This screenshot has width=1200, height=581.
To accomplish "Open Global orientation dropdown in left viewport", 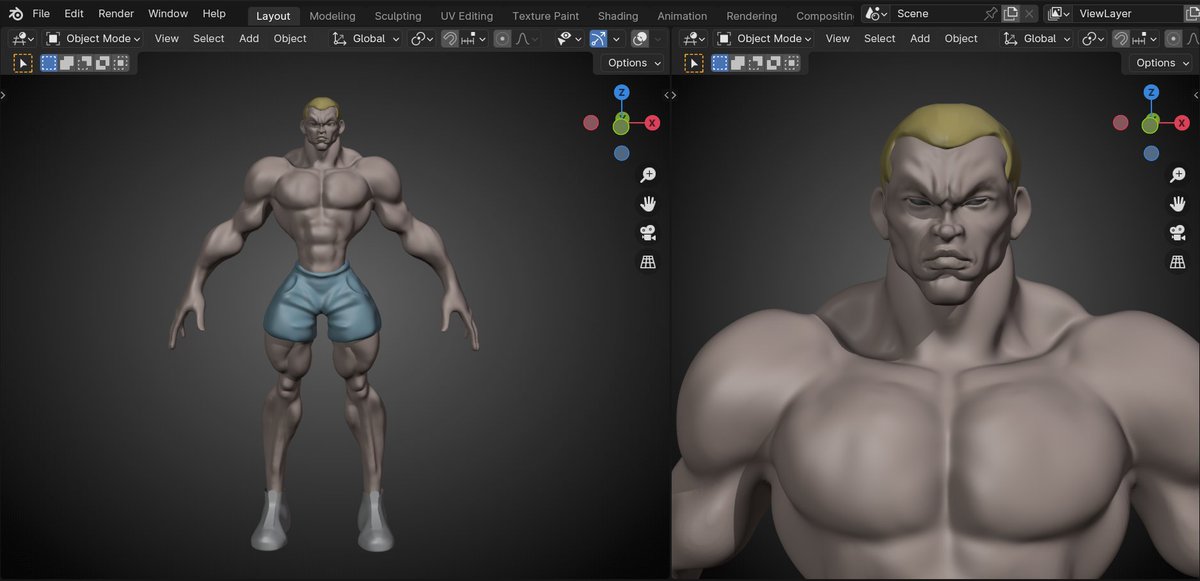I will [x=366, y=39].
